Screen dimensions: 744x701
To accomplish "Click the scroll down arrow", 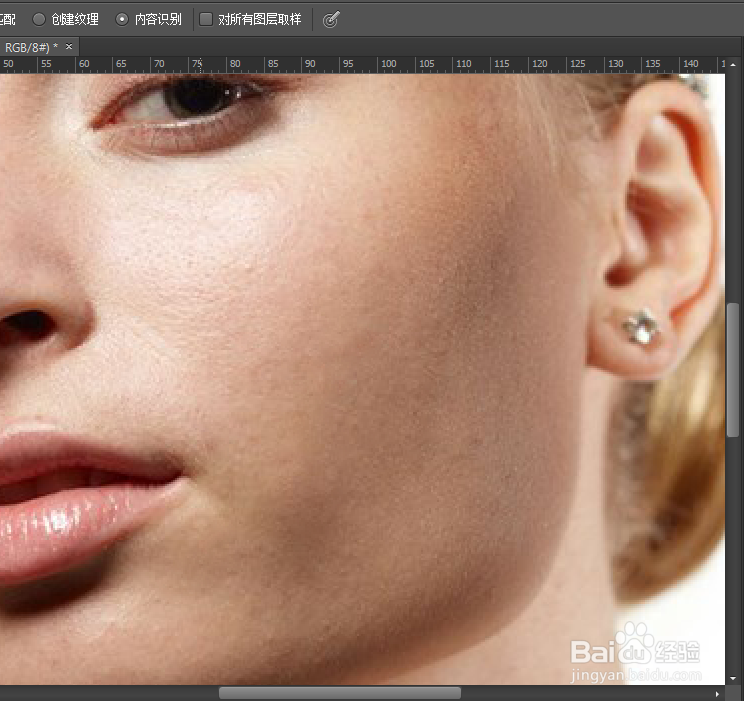I will point(733,679).
